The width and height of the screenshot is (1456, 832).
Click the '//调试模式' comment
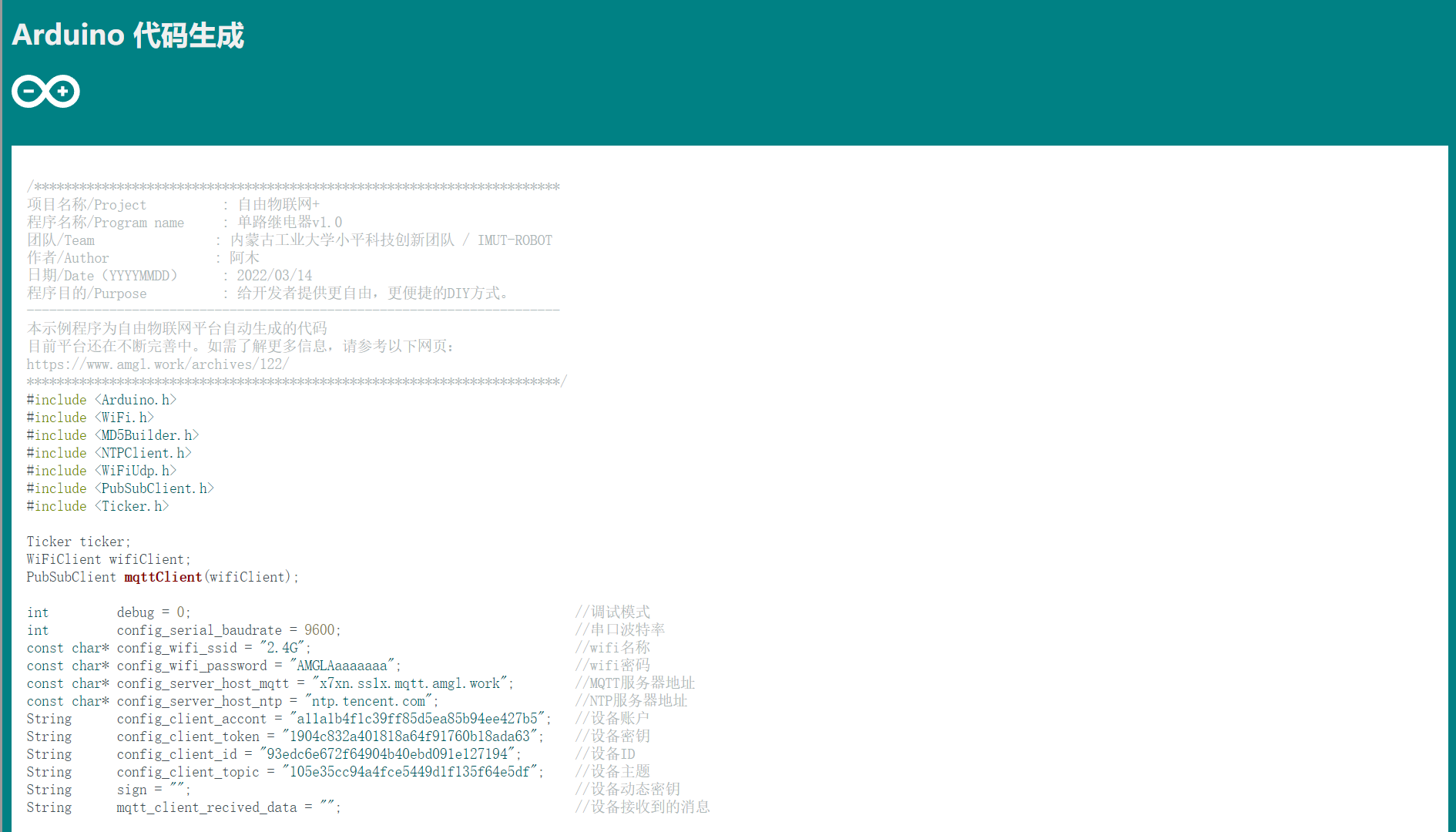[612, 612]
